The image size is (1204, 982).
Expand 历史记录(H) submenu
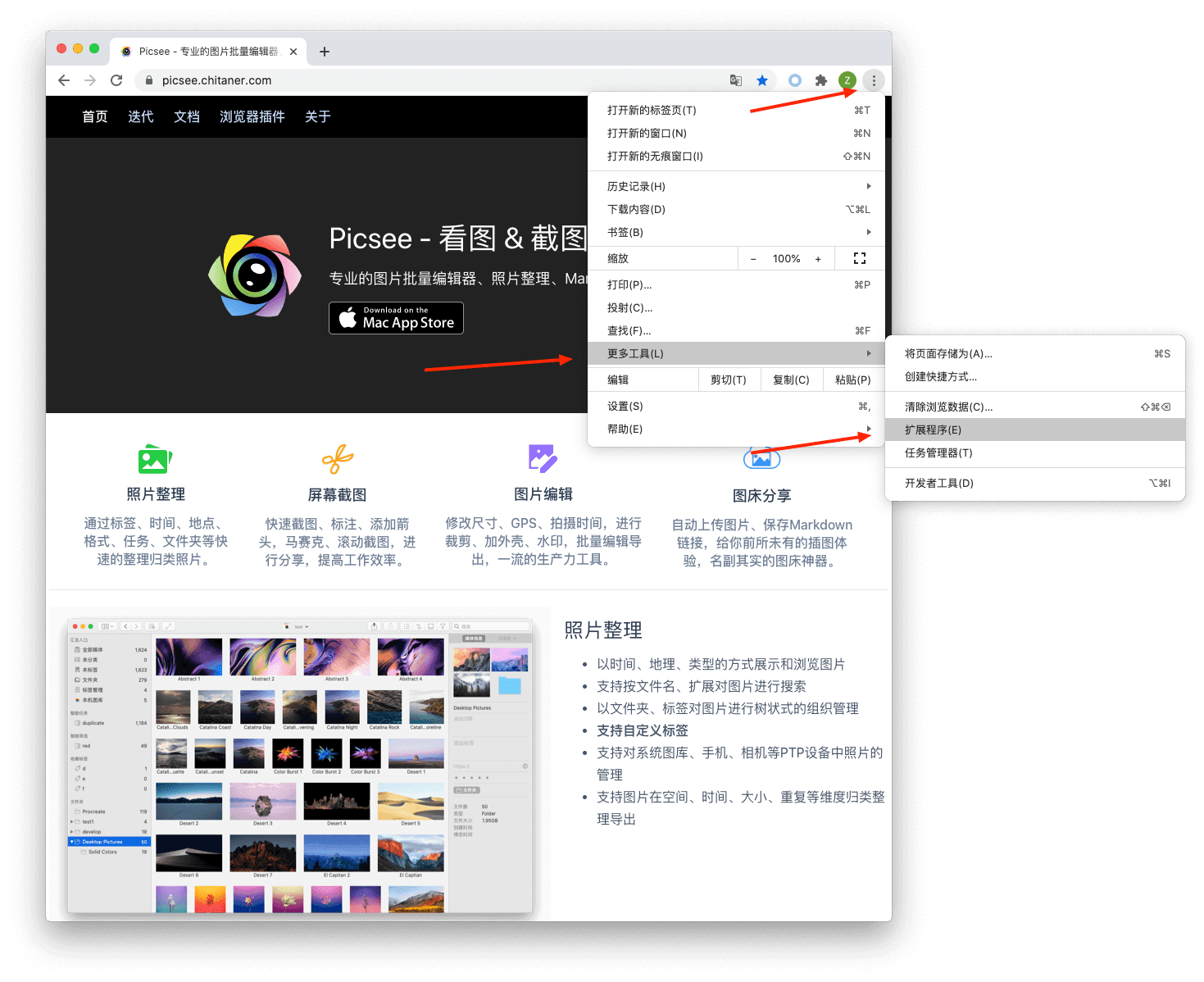(x=736, y=186)
